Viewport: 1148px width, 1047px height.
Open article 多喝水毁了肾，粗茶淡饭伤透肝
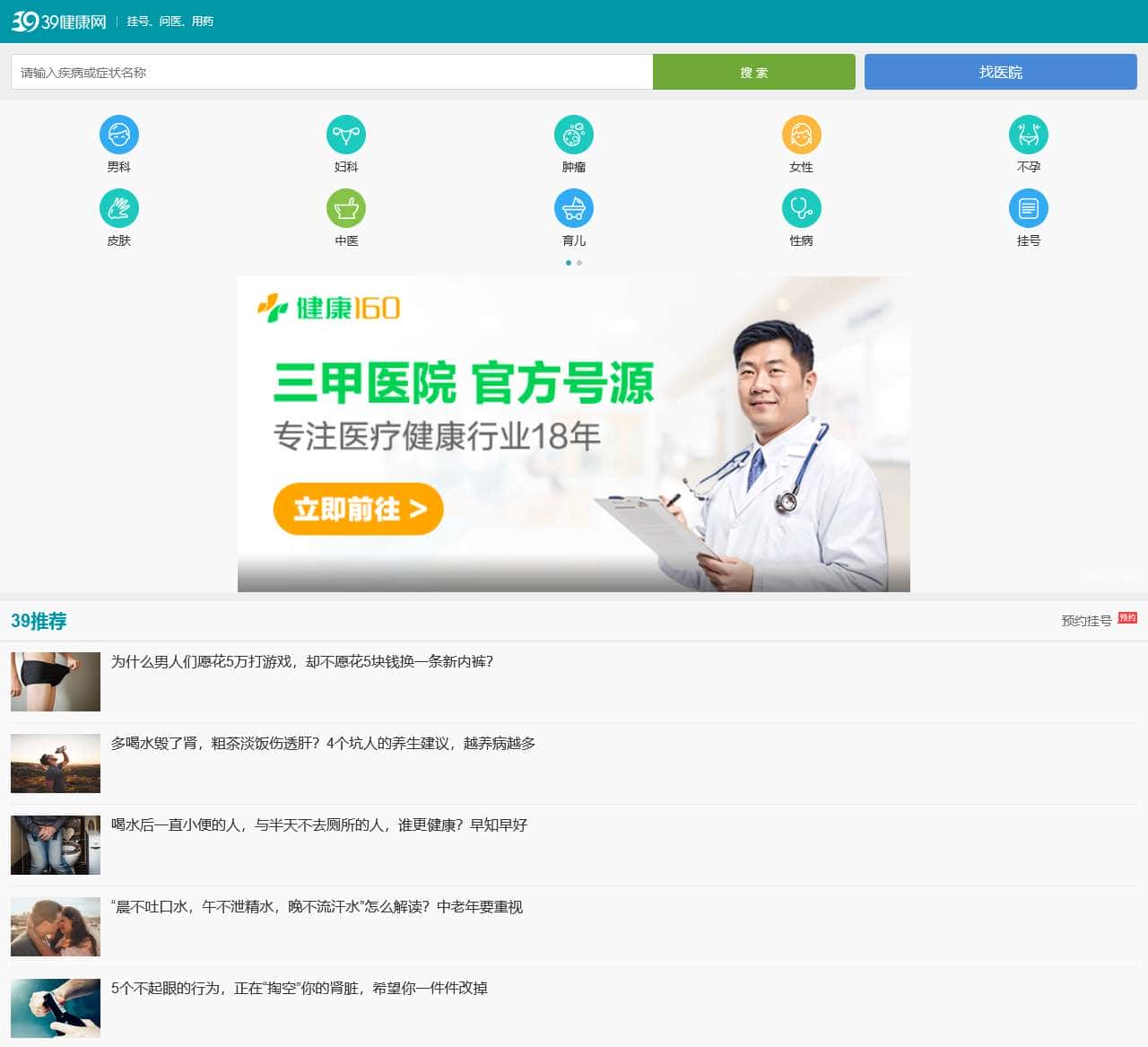(x=323, y=743)
